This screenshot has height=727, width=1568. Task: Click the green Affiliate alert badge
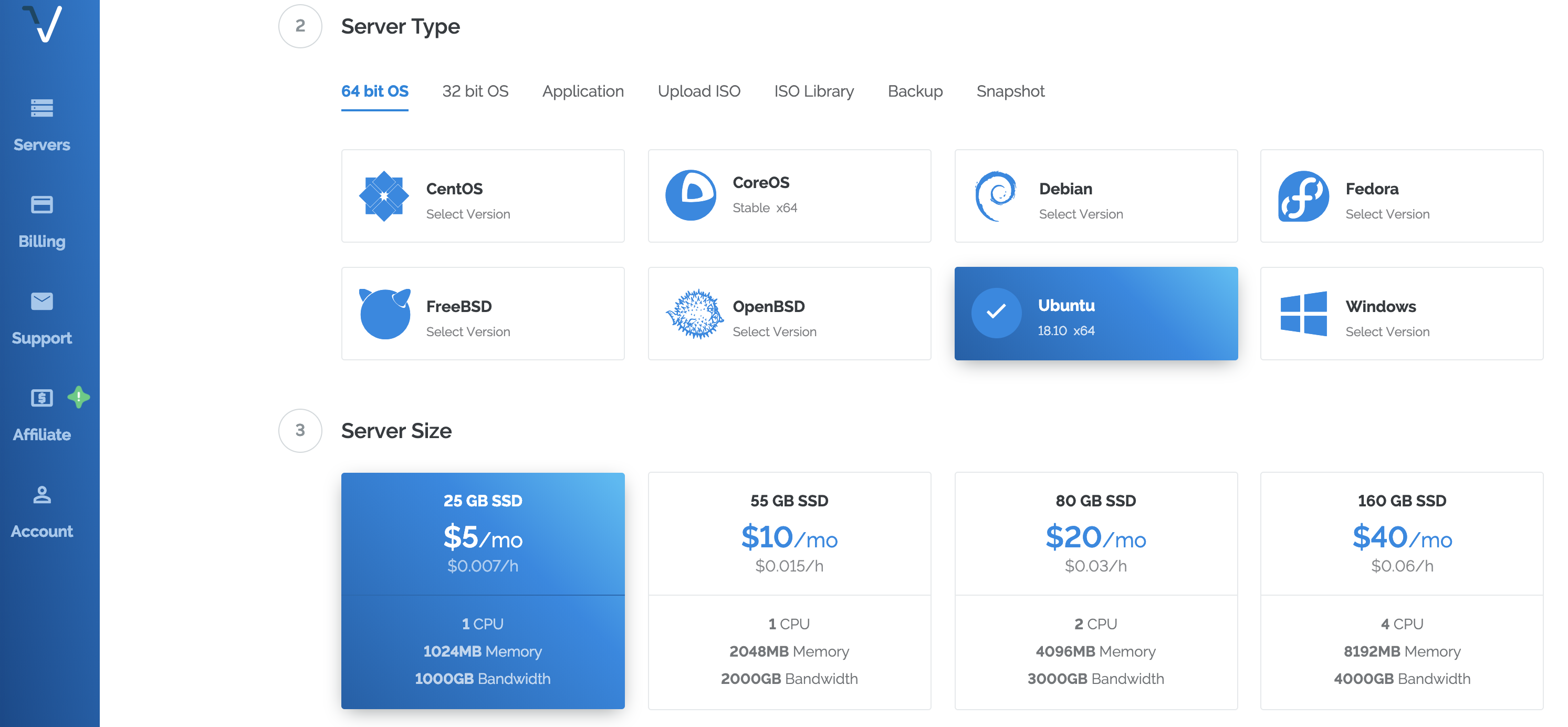point(79,397)
